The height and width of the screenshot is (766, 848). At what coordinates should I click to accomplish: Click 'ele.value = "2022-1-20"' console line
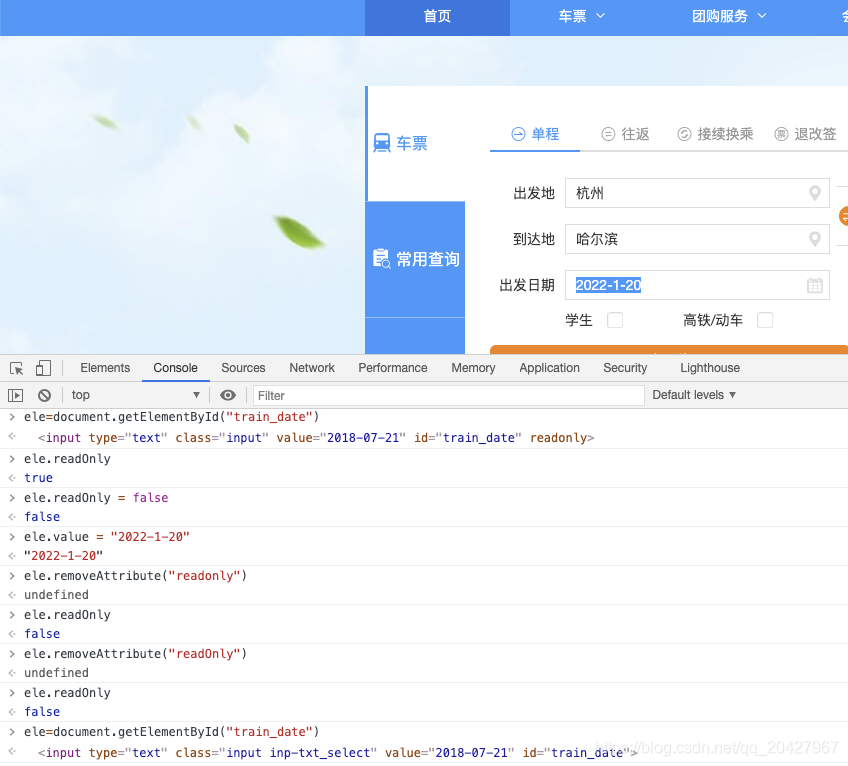107,537
